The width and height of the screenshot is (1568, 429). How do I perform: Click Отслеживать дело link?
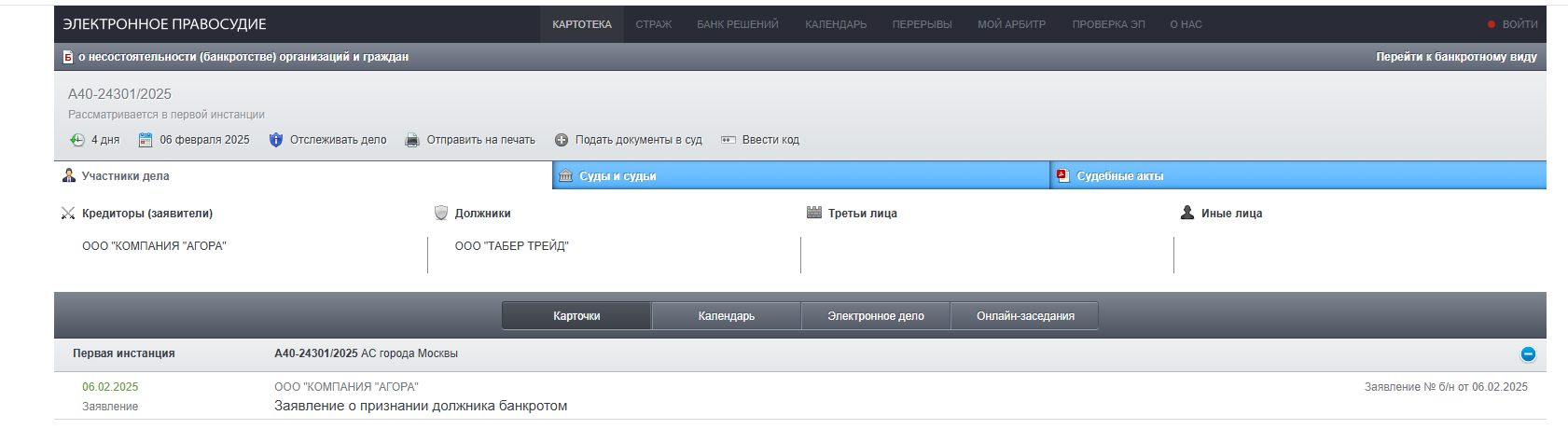click(338, 140)
